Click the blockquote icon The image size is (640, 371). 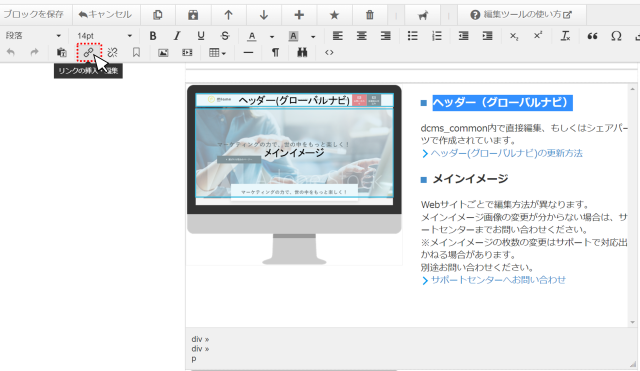pyautogui.click(x=592, y=36)
